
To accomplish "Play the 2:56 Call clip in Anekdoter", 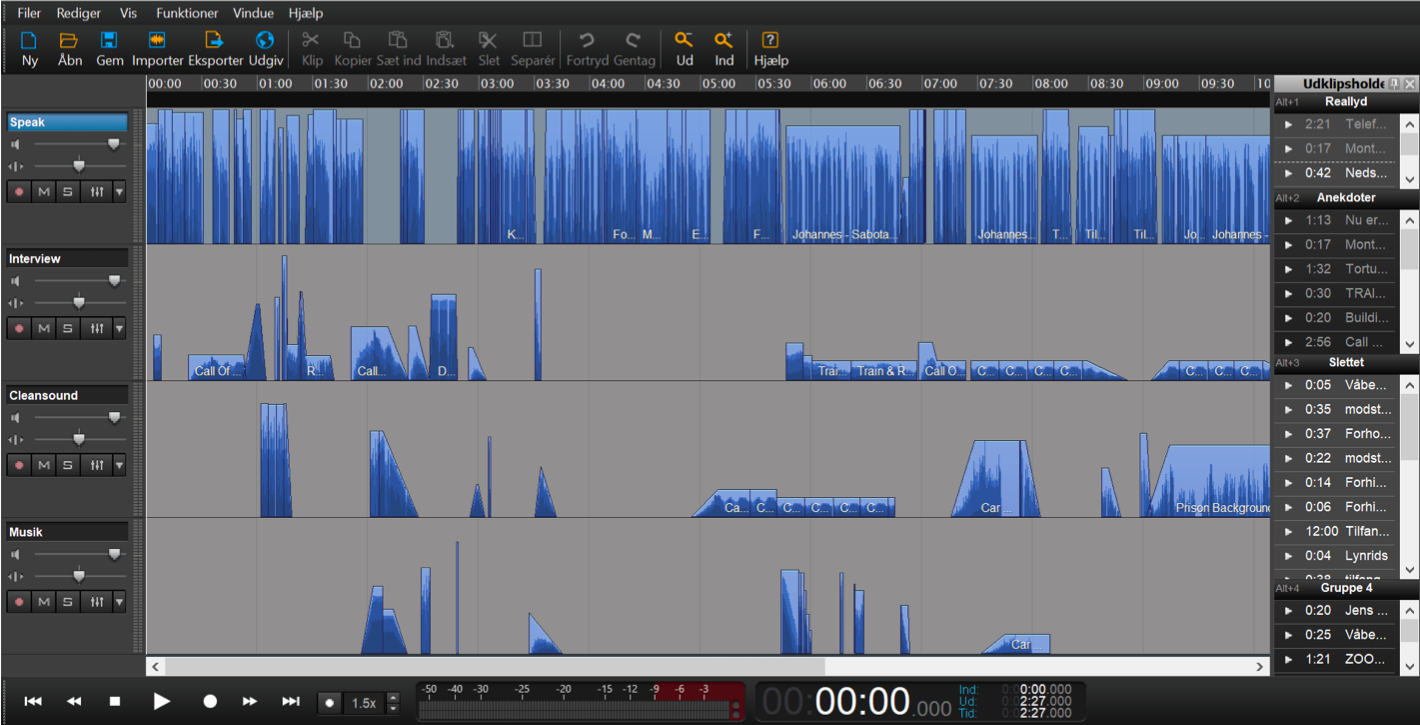I will coord(1289,342).
